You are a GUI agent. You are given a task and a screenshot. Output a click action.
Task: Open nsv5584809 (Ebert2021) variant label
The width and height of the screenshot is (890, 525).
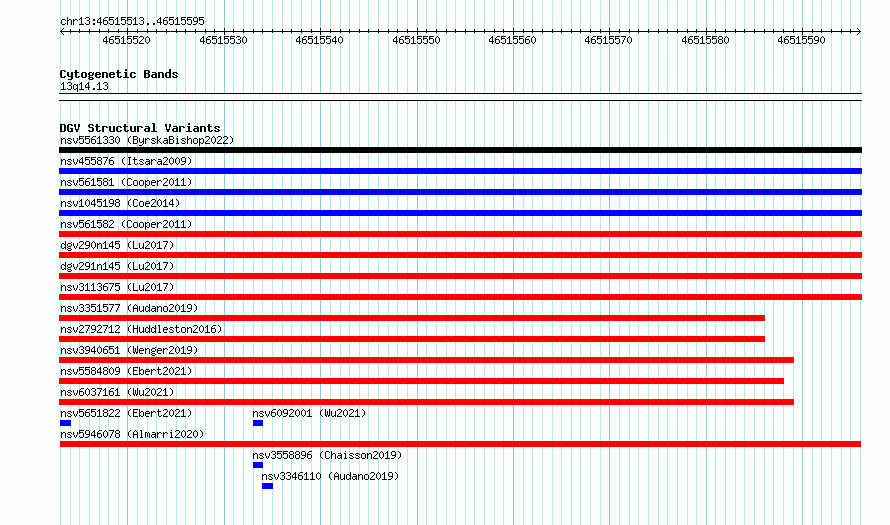(x=126, y=371)
